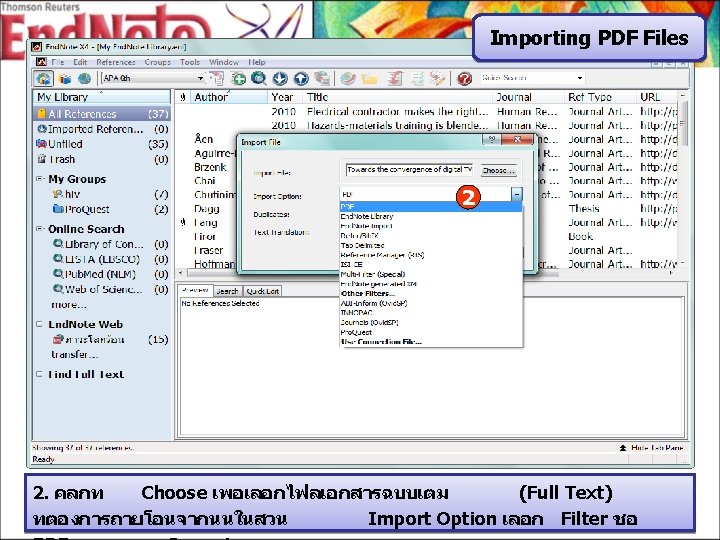Open the Groups menu
The image size is (720, 540).
click(158, 62)
